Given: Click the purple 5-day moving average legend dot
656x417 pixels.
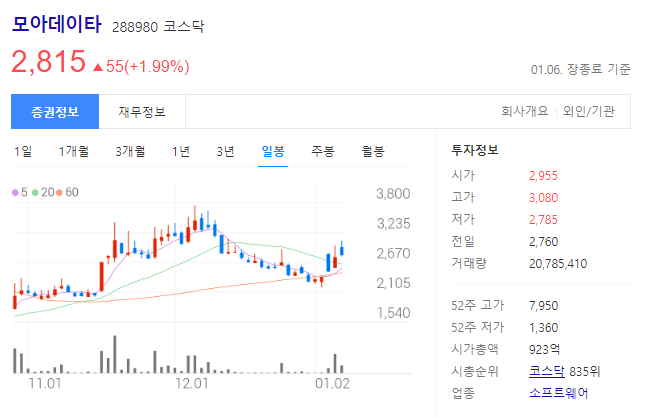Looking at the screenshot, I should pos(15,192).
